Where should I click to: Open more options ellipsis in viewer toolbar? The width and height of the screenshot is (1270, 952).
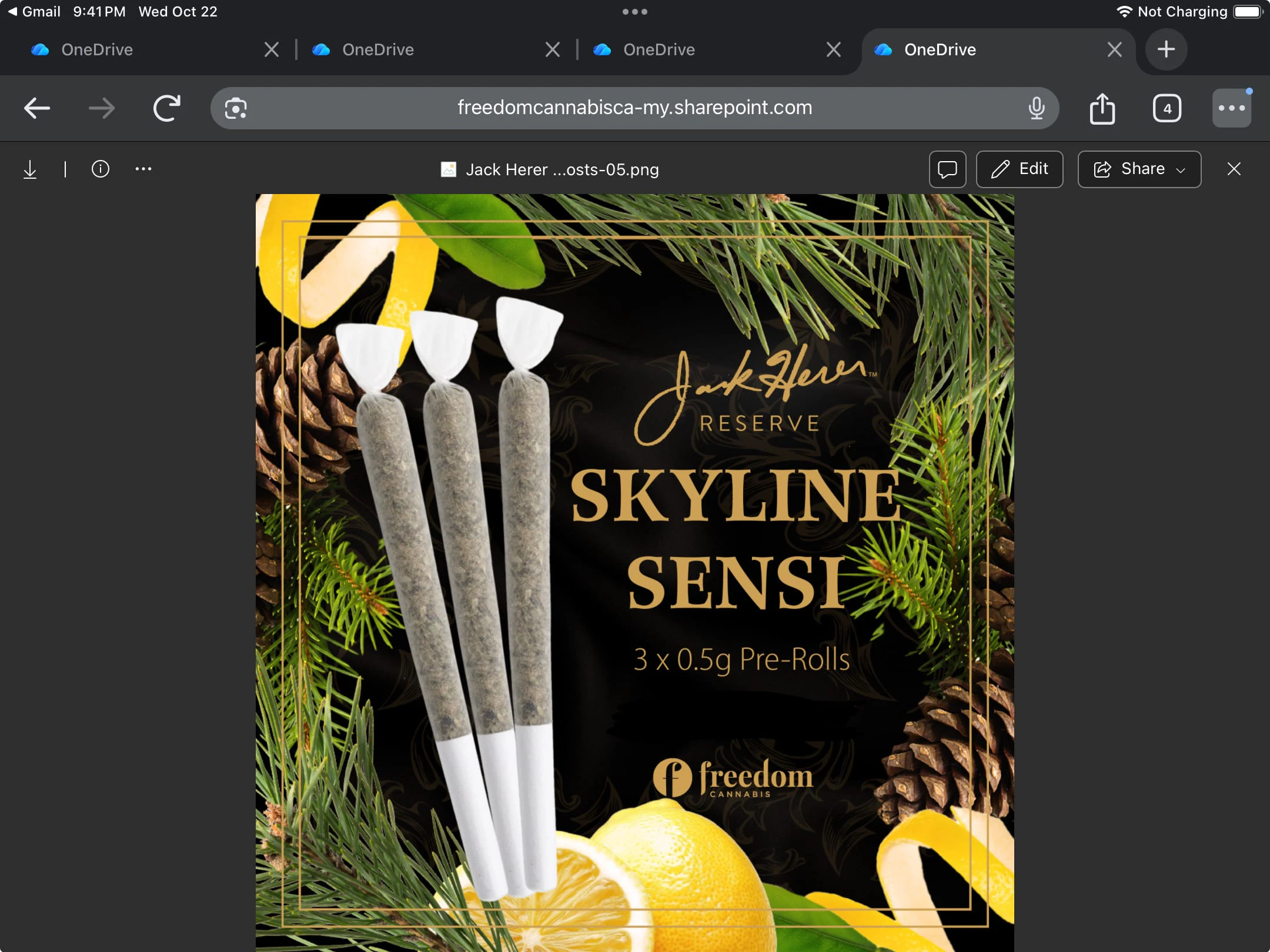[x=143, y=169]
